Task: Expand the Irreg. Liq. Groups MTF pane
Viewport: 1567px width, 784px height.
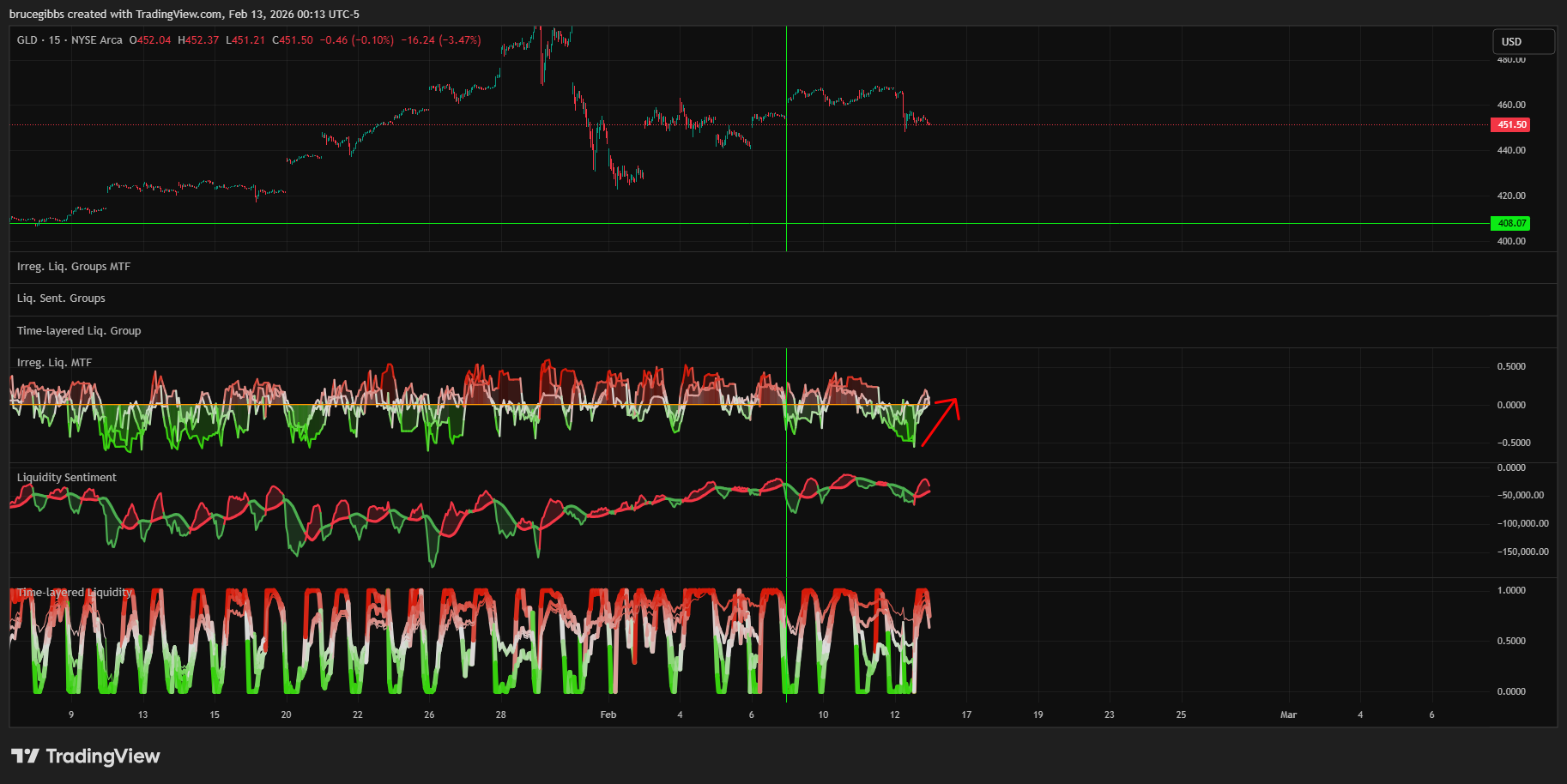Action: pos(74,267)
